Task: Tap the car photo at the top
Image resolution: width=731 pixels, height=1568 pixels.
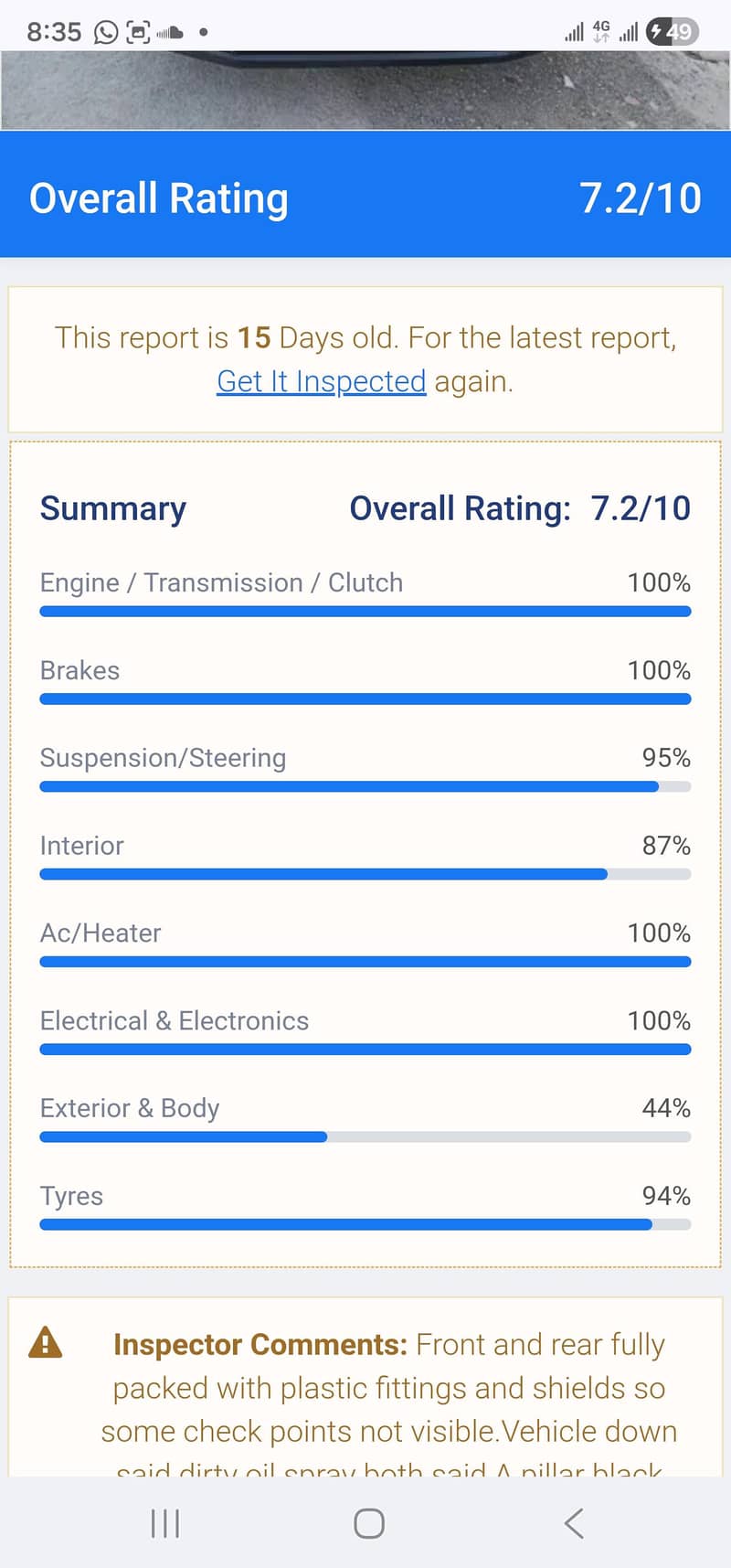Action: point(365,90)
